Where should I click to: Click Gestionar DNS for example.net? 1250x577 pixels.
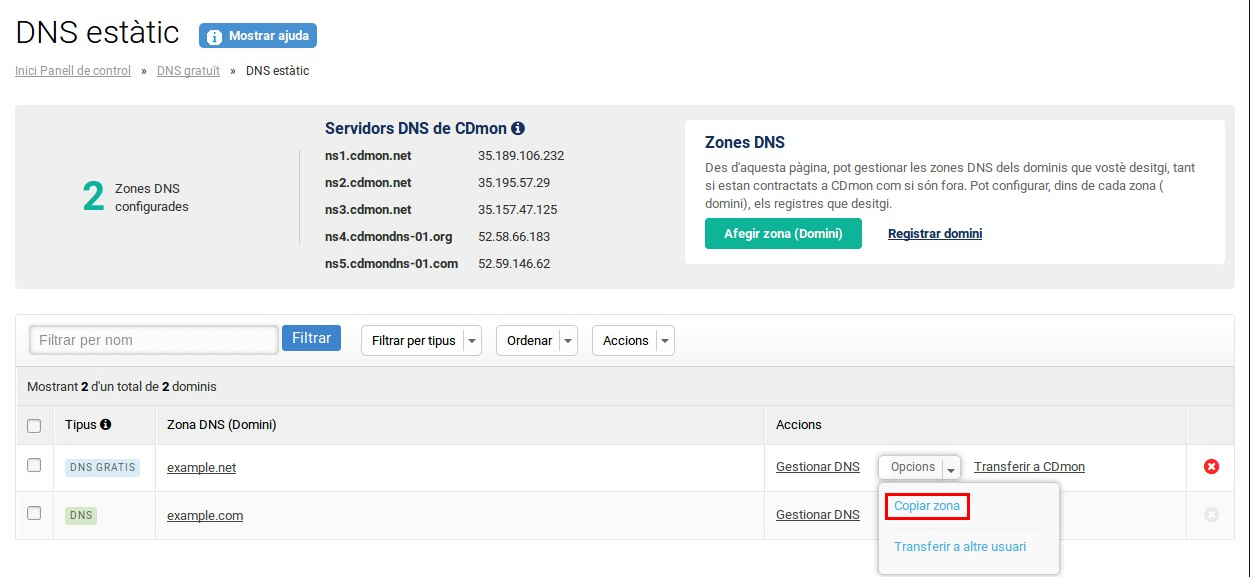coord(818,467)
